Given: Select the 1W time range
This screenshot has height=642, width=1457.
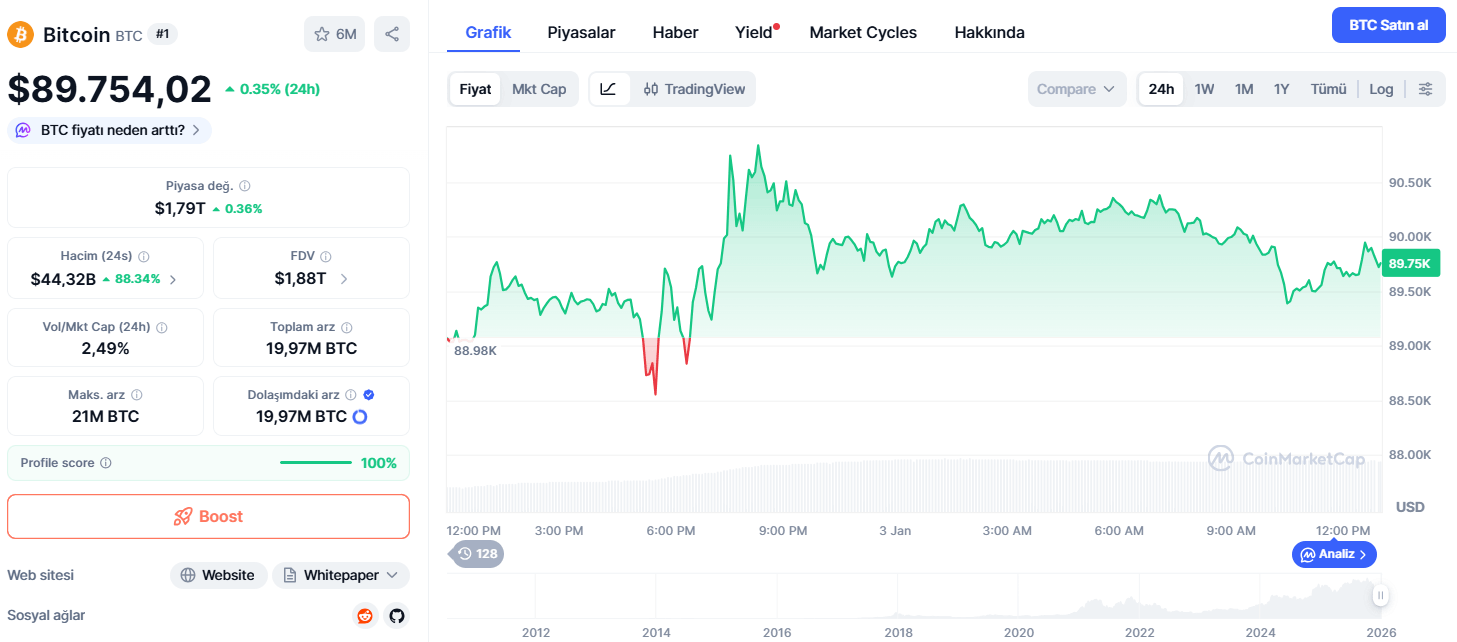Looking at the screenshot, I should (x=1204, y=89).
